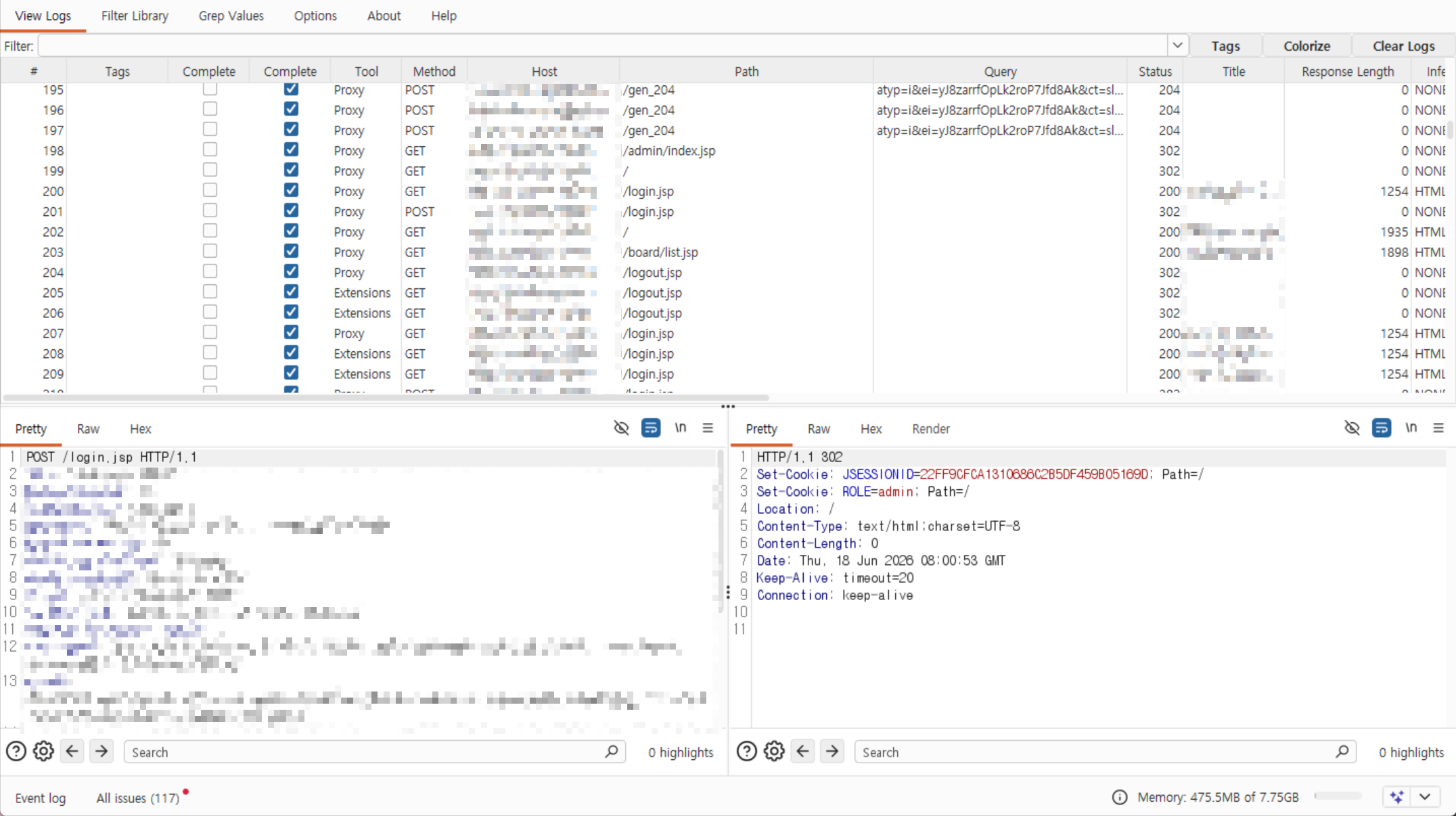Click the Colorize button
Screen dimensions: 1456x816
click(1306, 46)
